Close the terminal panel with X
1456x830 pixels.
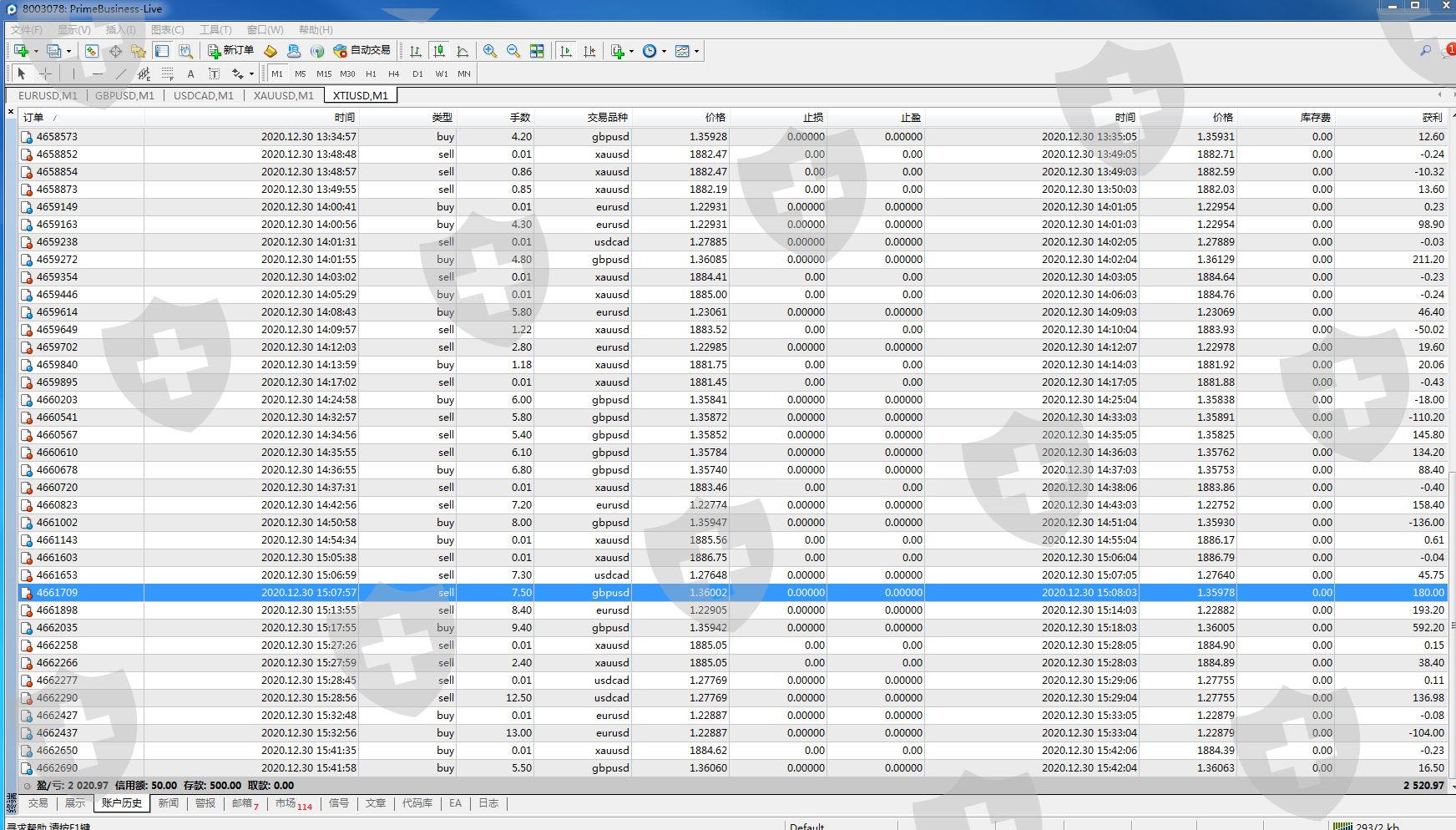[x=11, y=112]
